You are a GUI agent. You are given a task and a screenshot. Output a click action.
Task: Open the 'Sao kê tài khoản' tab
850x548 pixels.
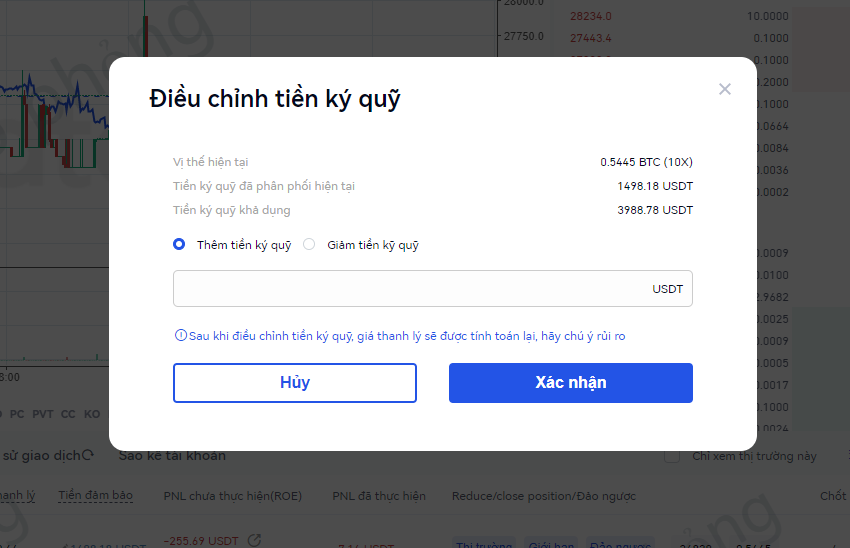[172, 456]
